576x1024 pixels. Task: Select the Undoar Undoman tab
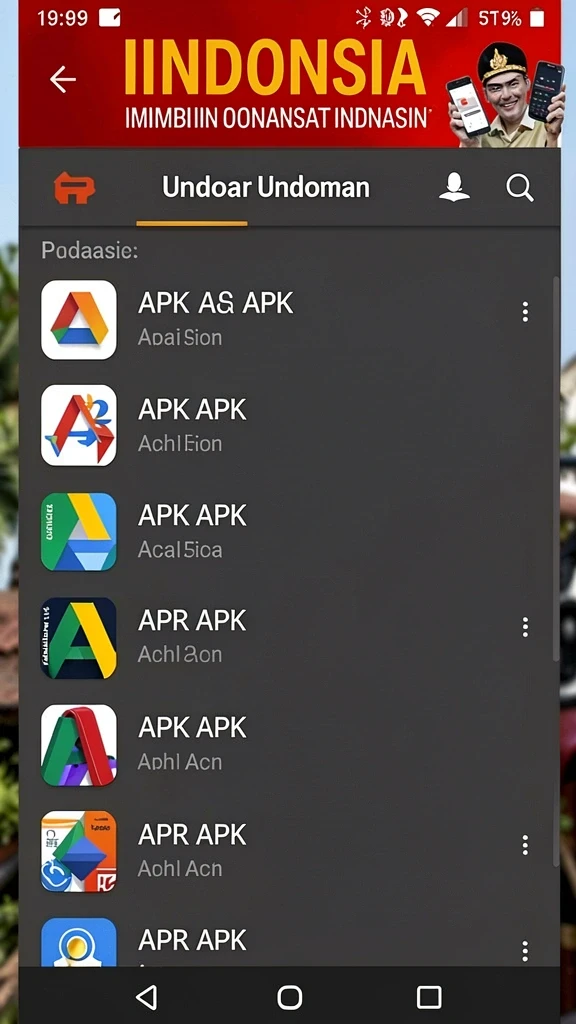click(x=265, y=188)
